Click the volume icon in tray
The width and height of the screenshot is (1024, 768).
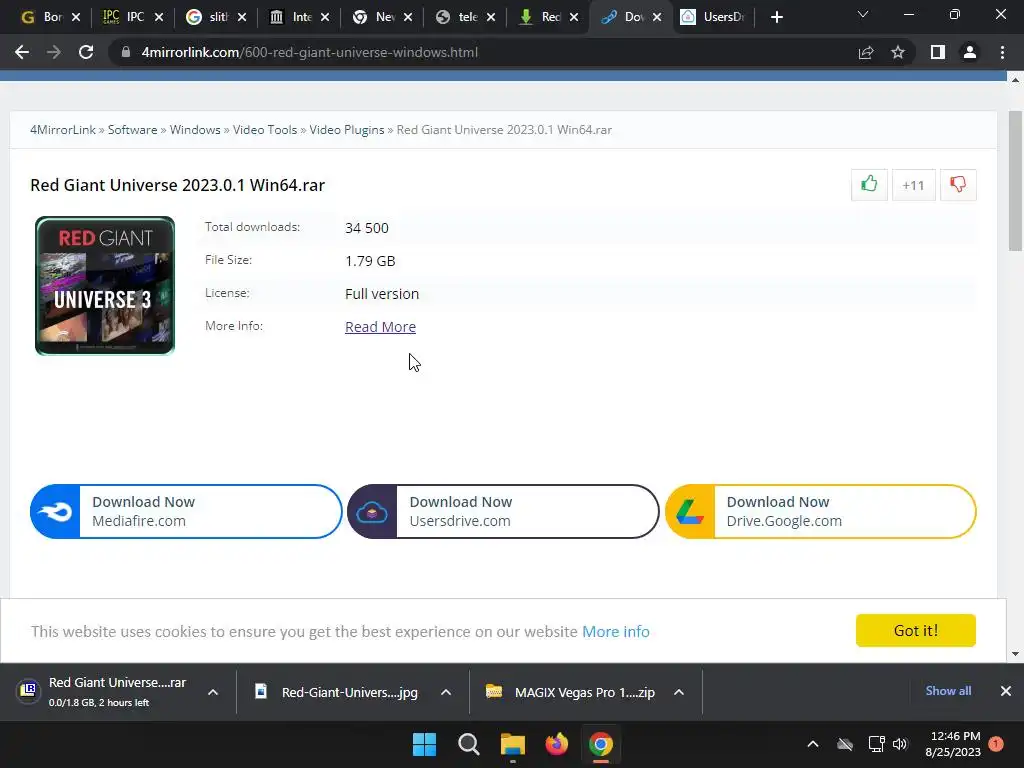pyautogui.click(x=900, y=744)
